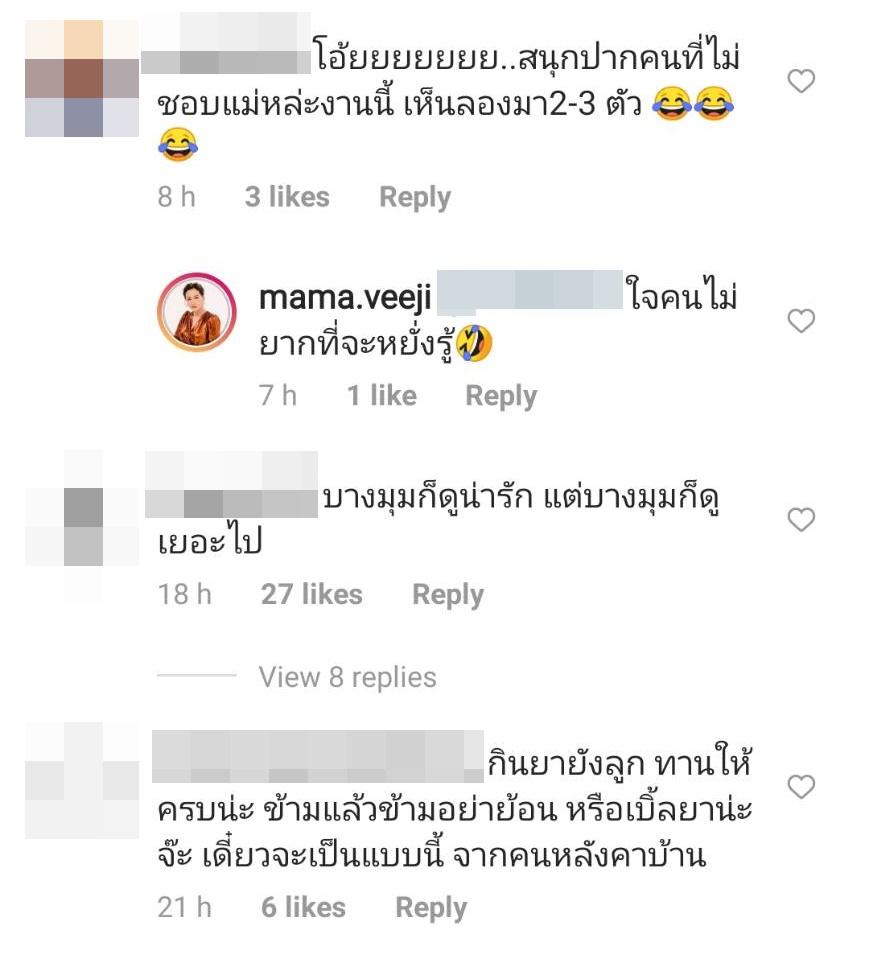Screen dimensions: 869x955
Task: Expand View 8 replies
Action: pyautogui.click(x=347, y=677)
